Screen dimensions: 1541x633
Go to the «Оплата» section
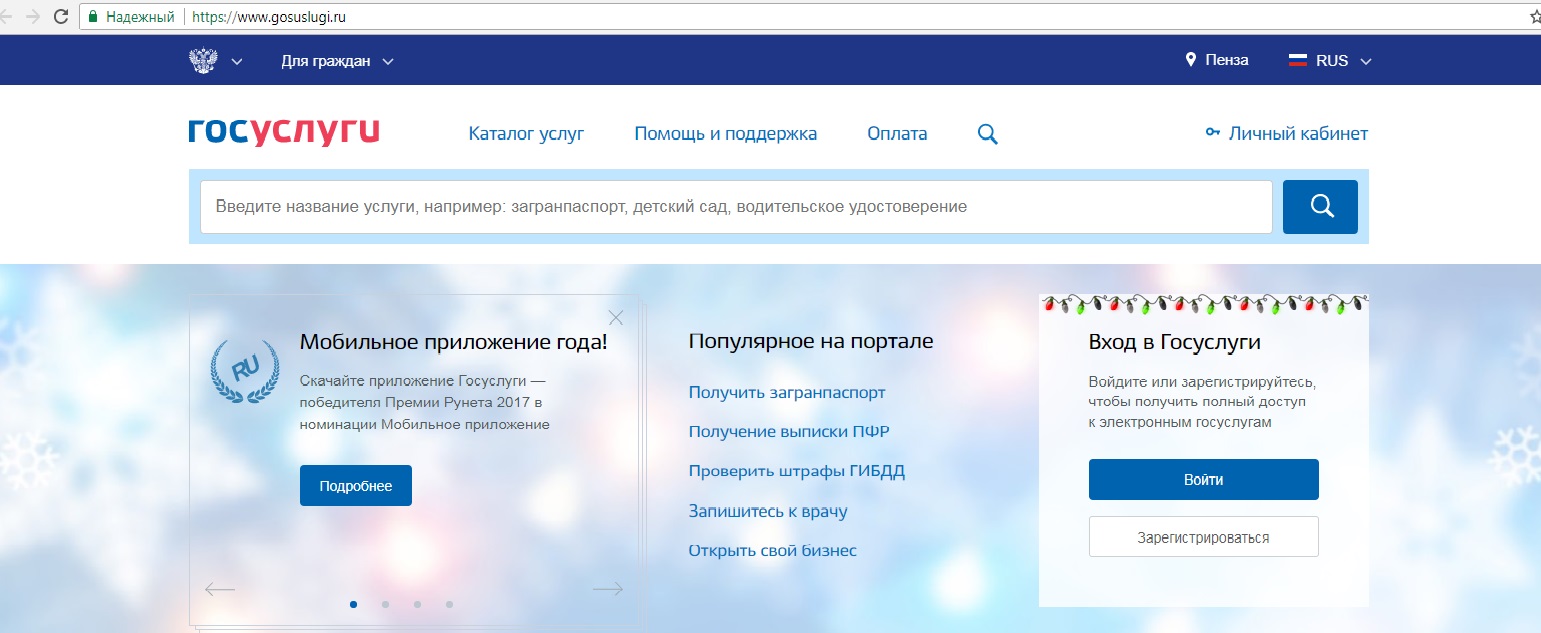pos(897,133)
